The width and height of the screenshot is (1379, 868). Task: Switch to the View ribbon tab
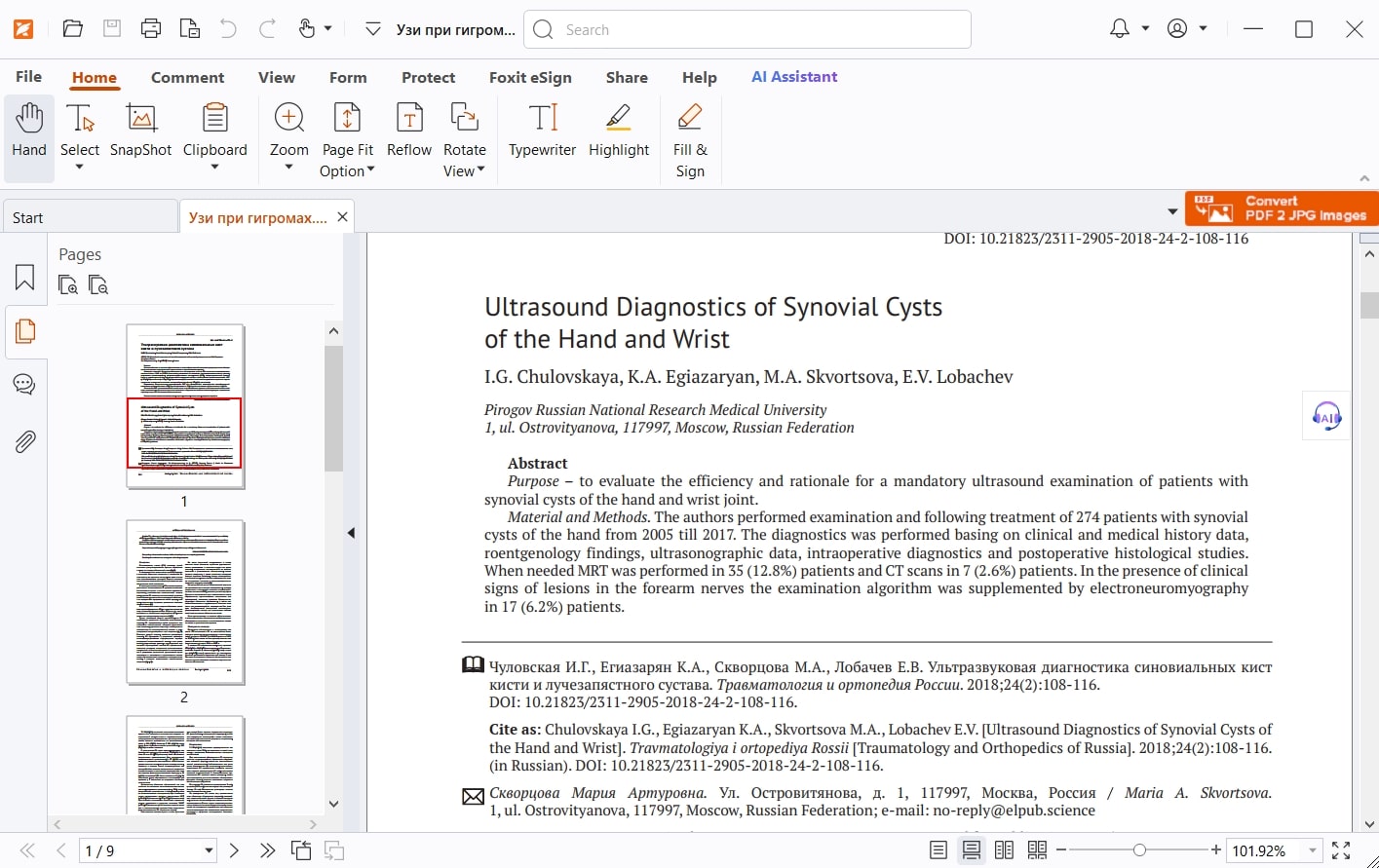276,77
